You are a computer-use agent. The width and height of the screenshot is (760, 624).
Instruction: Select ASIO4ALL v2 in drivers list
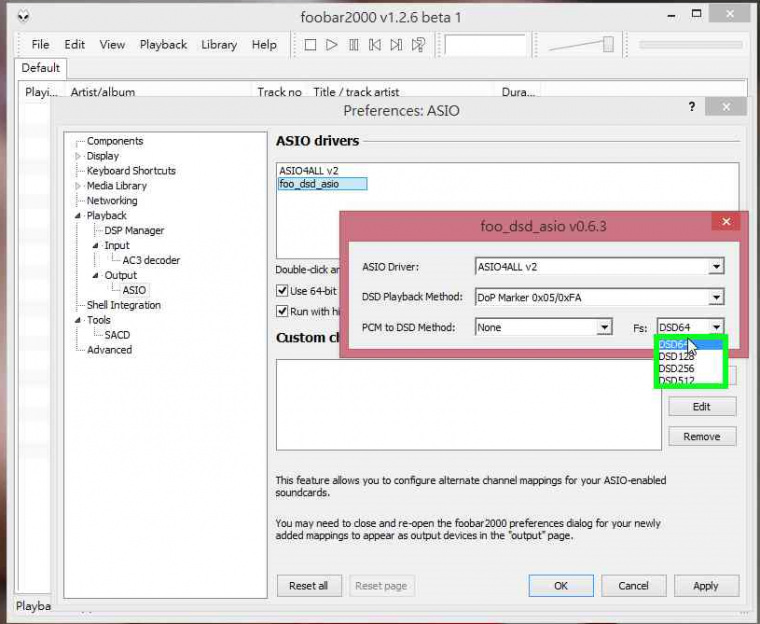pyautogui.click(x=309, y=171)
